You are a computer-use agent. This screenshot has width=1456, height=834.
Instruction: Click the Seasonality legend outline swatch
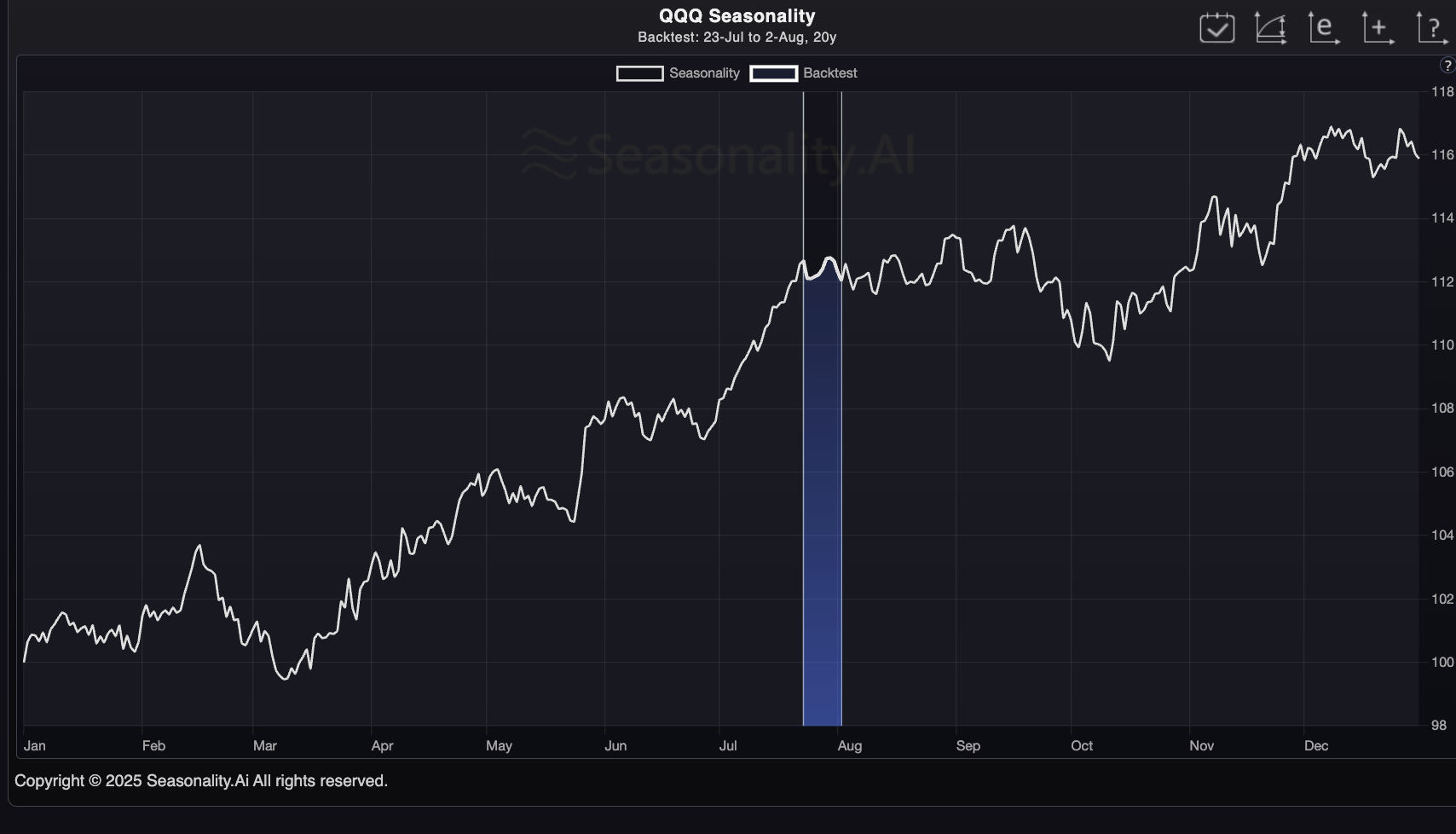[x=639, y=73]
